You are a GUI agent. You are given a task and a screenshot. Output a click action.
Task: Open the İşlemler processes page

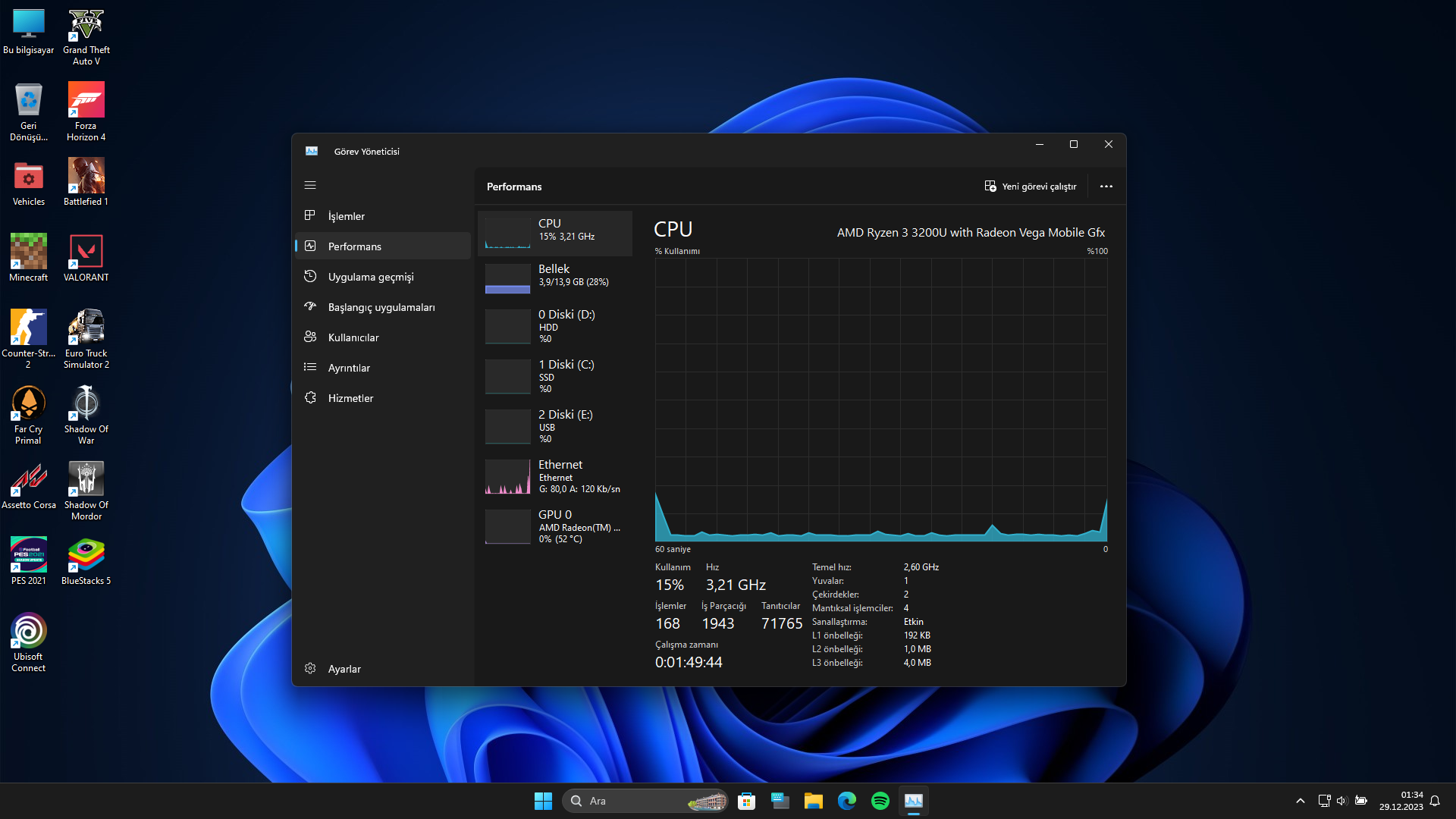point(346,216)
